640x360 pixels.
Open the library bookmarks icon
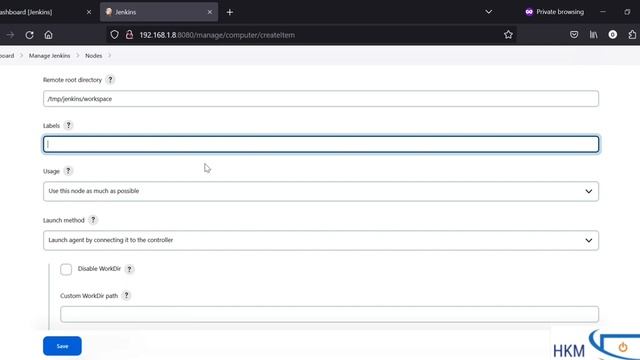593,35
